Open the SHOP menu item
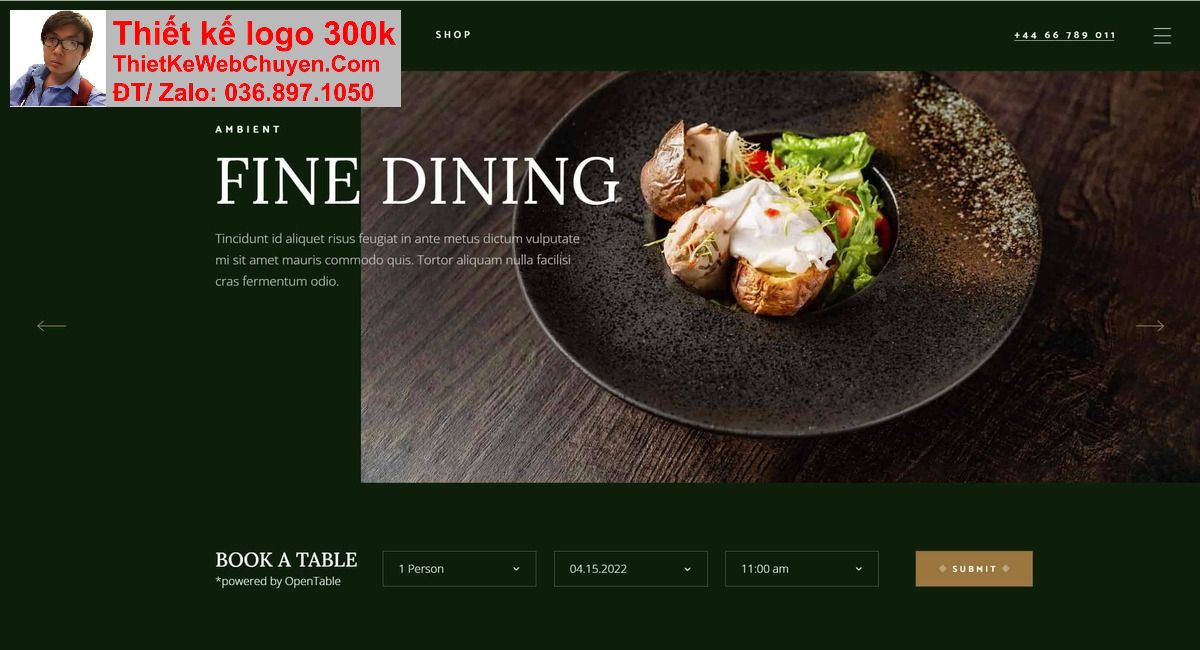Screen dimensions: 1200x650 (453, 35)
